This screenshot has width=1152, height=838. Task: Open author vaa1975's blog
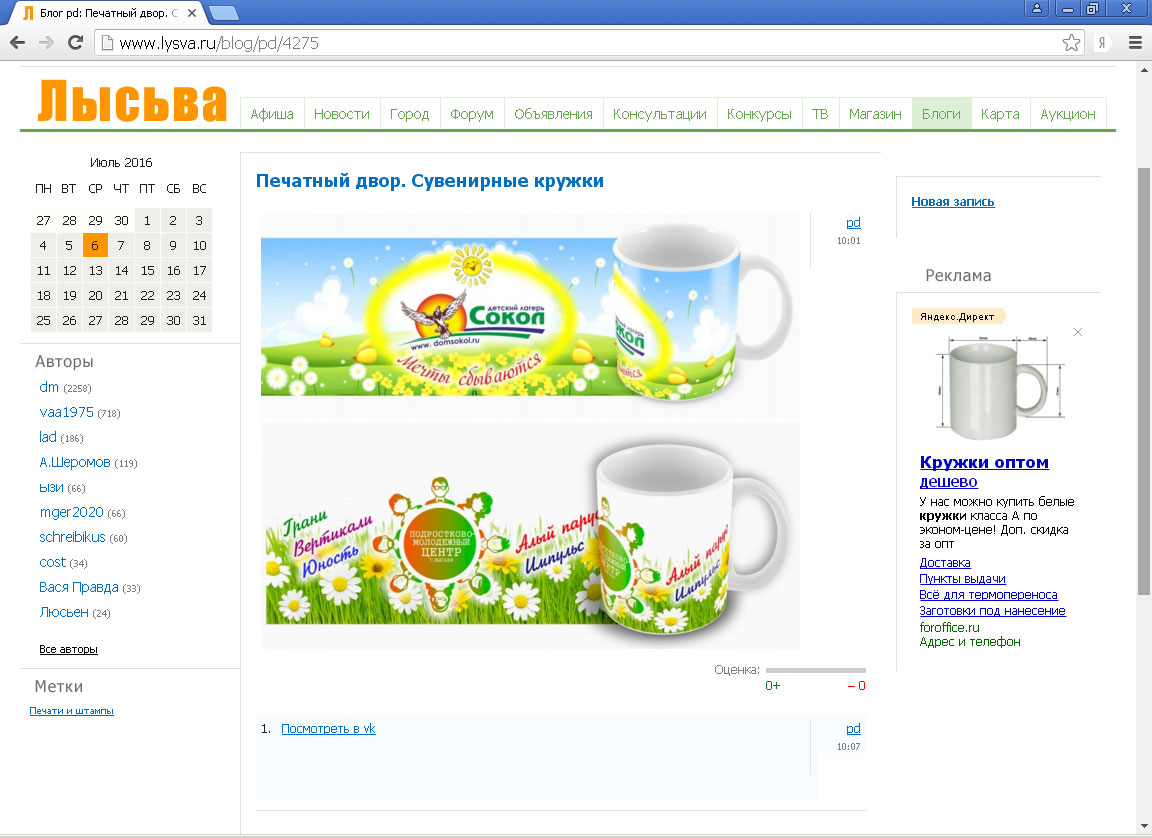(x=66, y=412)
